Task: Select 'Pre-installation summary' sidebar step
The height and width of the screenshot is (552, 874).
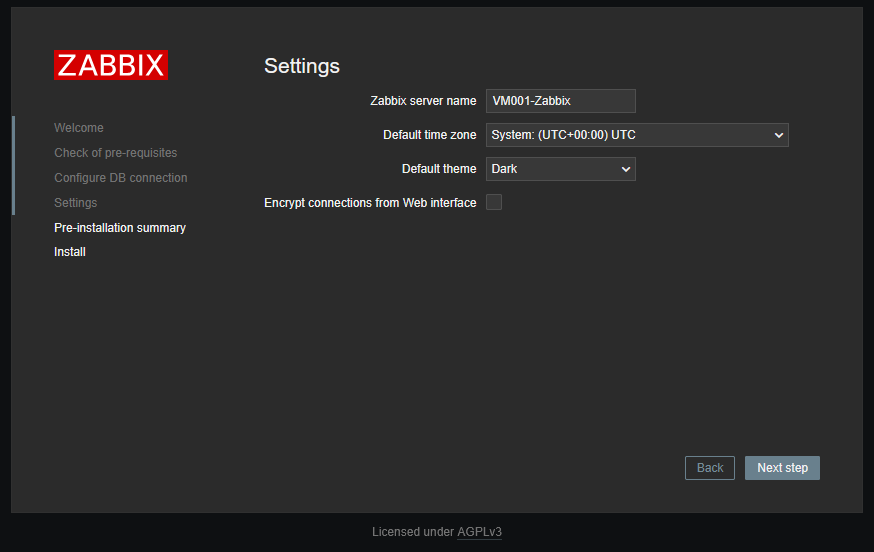Action: (120, 228)
